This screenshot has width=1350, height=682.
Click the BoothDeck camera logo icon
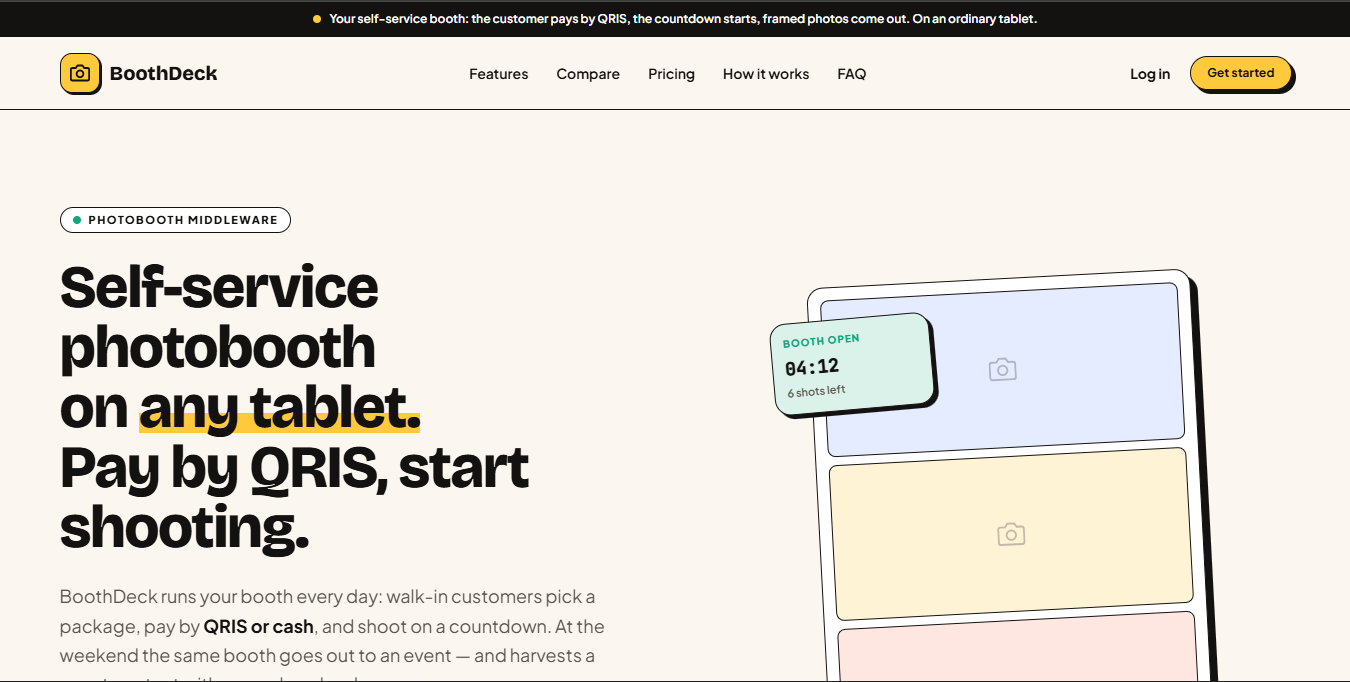80,73
